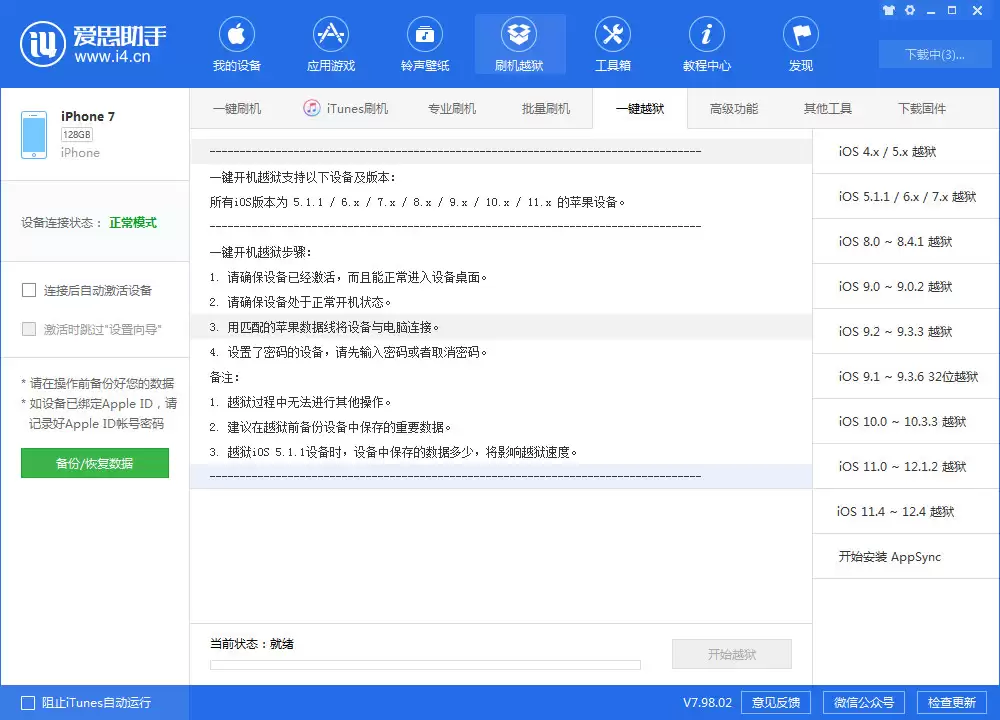
Task: Open the skin shirt icon in title bar
Action: pyautogui.click(x=888, y=10)
